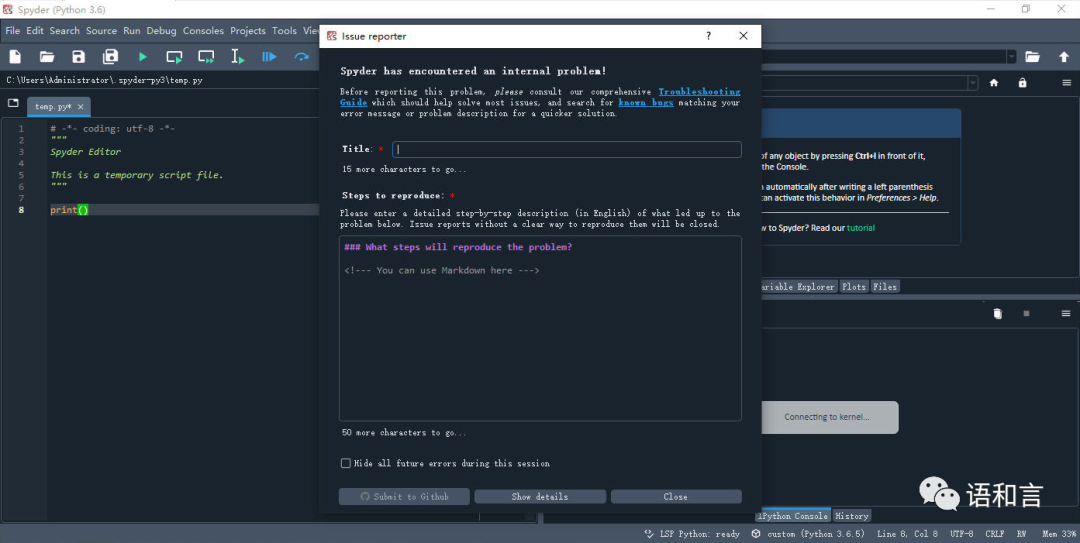Click the blue Debug file icon
Screen dimensions: 1080x543
(x=269, y=57)
